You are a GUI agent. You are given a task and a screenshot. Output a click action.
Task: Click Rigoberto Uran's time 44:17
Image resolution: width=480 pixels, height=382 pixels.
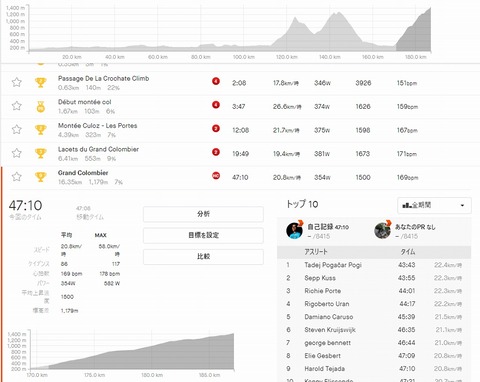[407, 304]
